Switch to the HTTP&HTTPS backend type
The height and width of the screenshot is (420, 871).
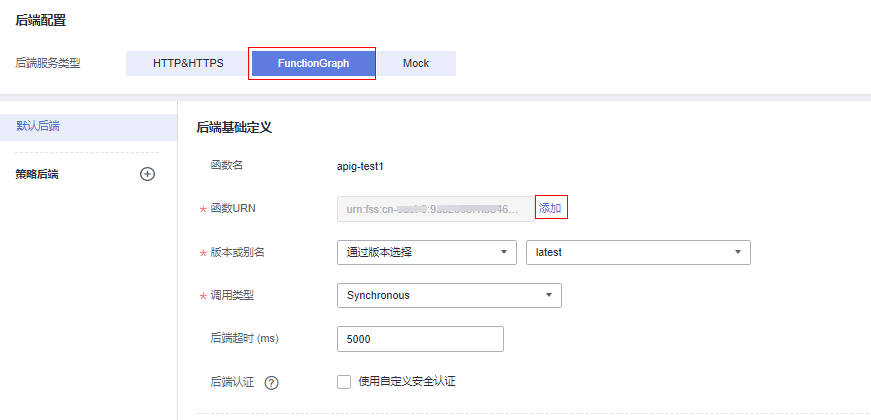[188, 63]
